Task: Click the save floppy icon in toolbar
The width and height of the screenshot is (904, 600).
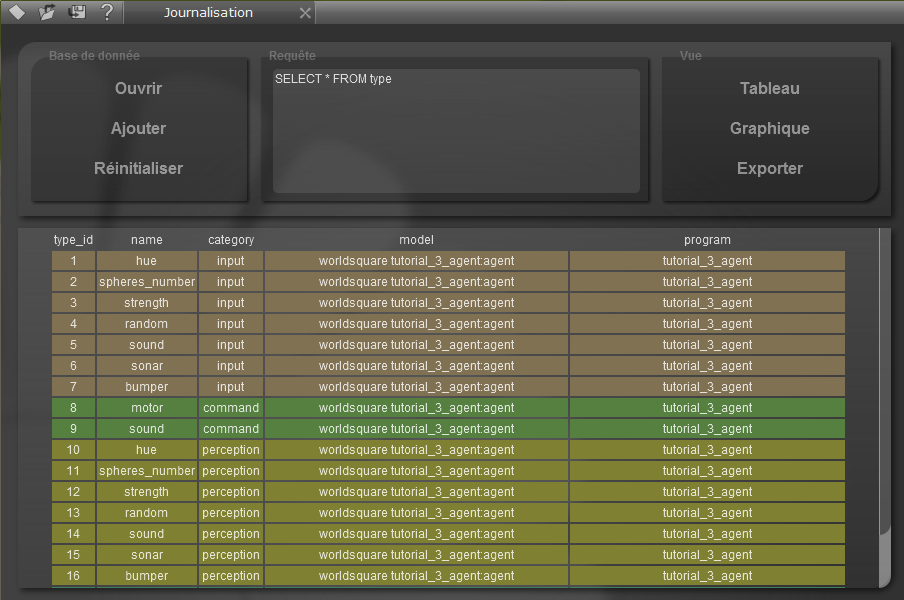Action: coord(77,12)
